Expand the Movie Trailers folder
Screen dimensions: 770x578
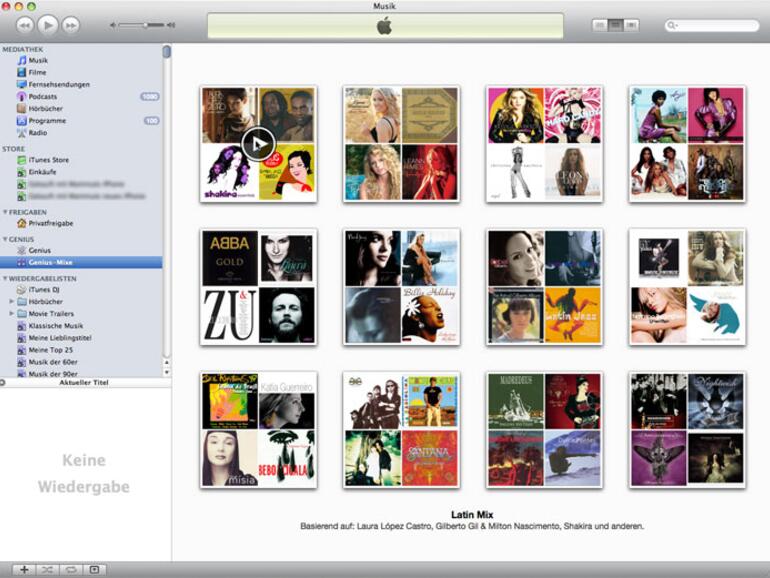click(x=12, y=314)
